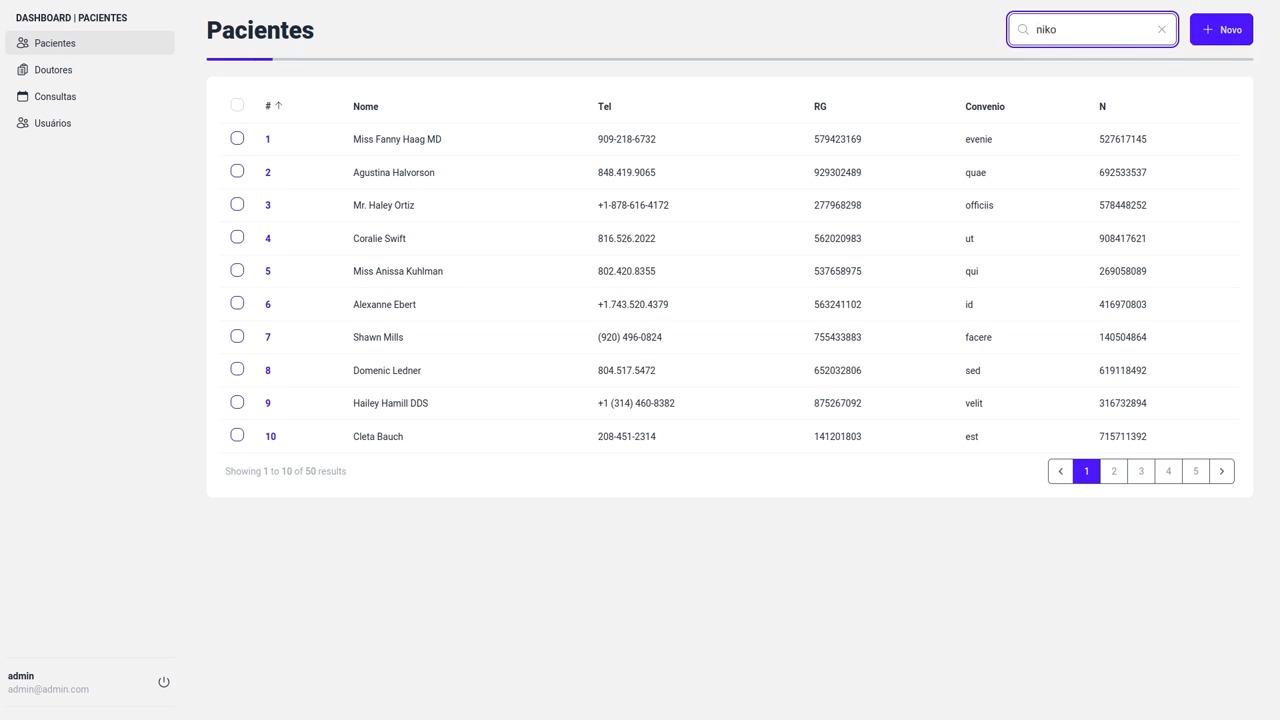Select the row for Alexanne Ebert
Image resolution: width=1280 pixels, height=720 pixels.
click(x=237, y=303)
